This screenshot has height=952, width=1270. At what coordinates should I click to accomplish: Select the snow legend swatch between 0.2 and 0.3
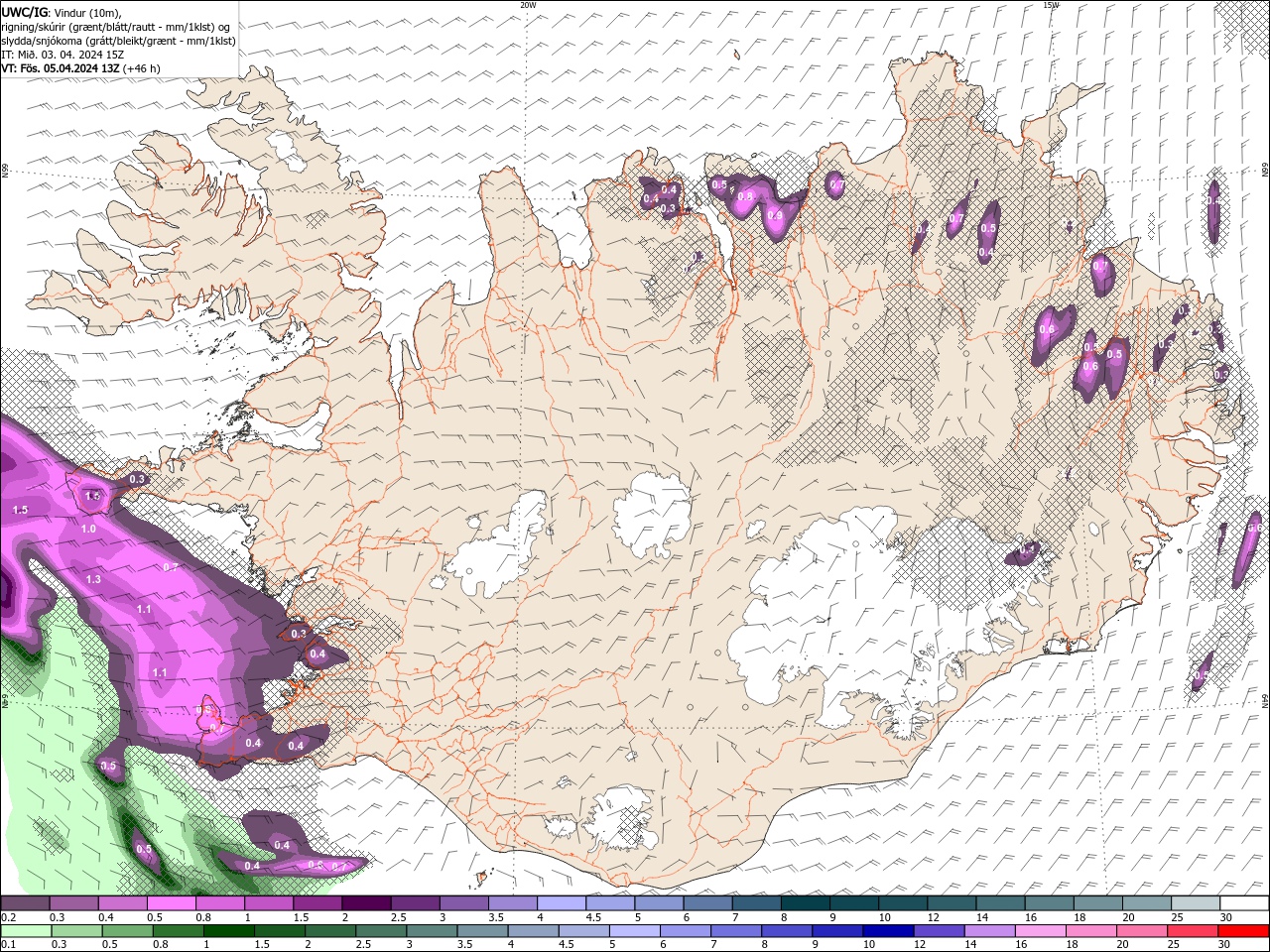pos(25,903)
